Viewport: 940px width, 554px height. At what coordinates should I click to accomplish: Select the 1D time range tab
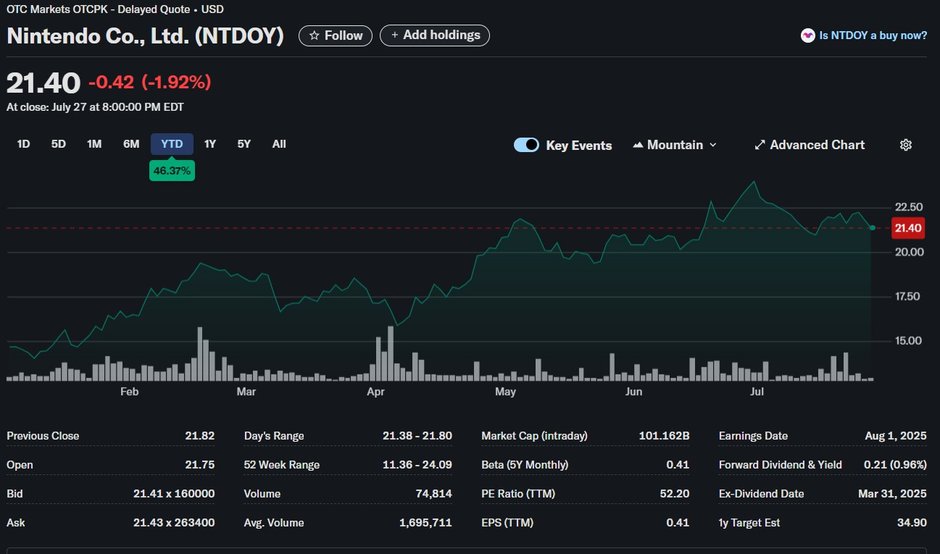pyautogui.click(x=23, y=144)
